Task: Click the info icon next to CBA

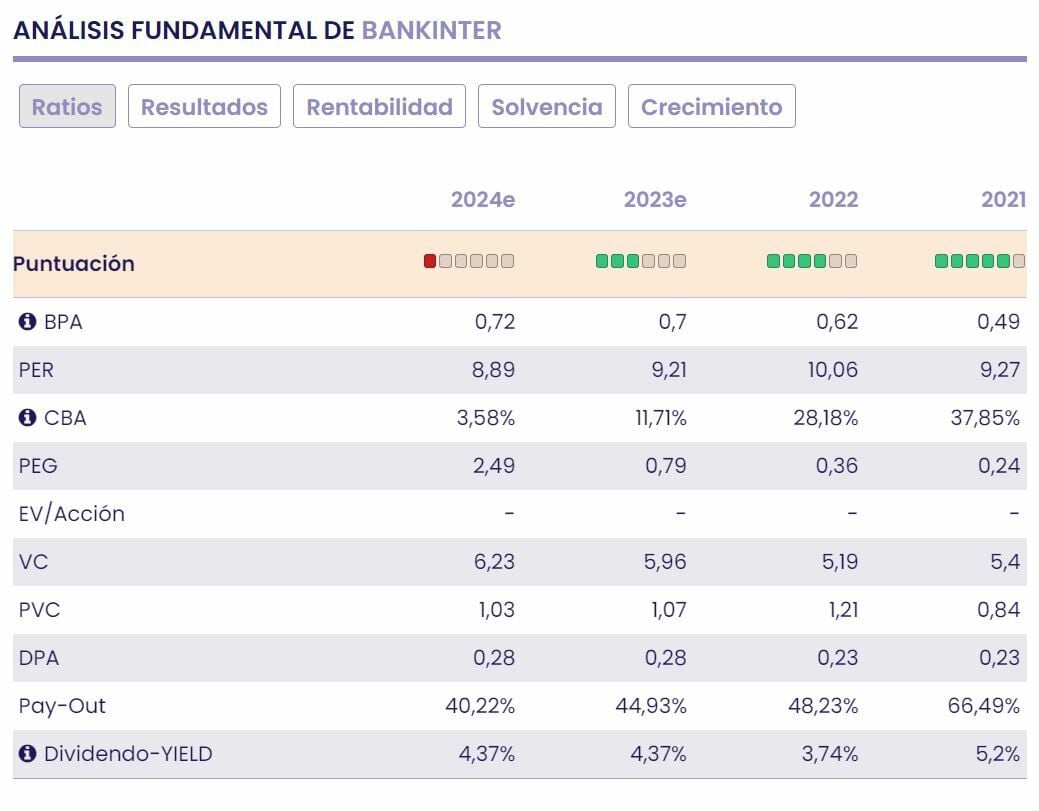Action: pos(28,418)
